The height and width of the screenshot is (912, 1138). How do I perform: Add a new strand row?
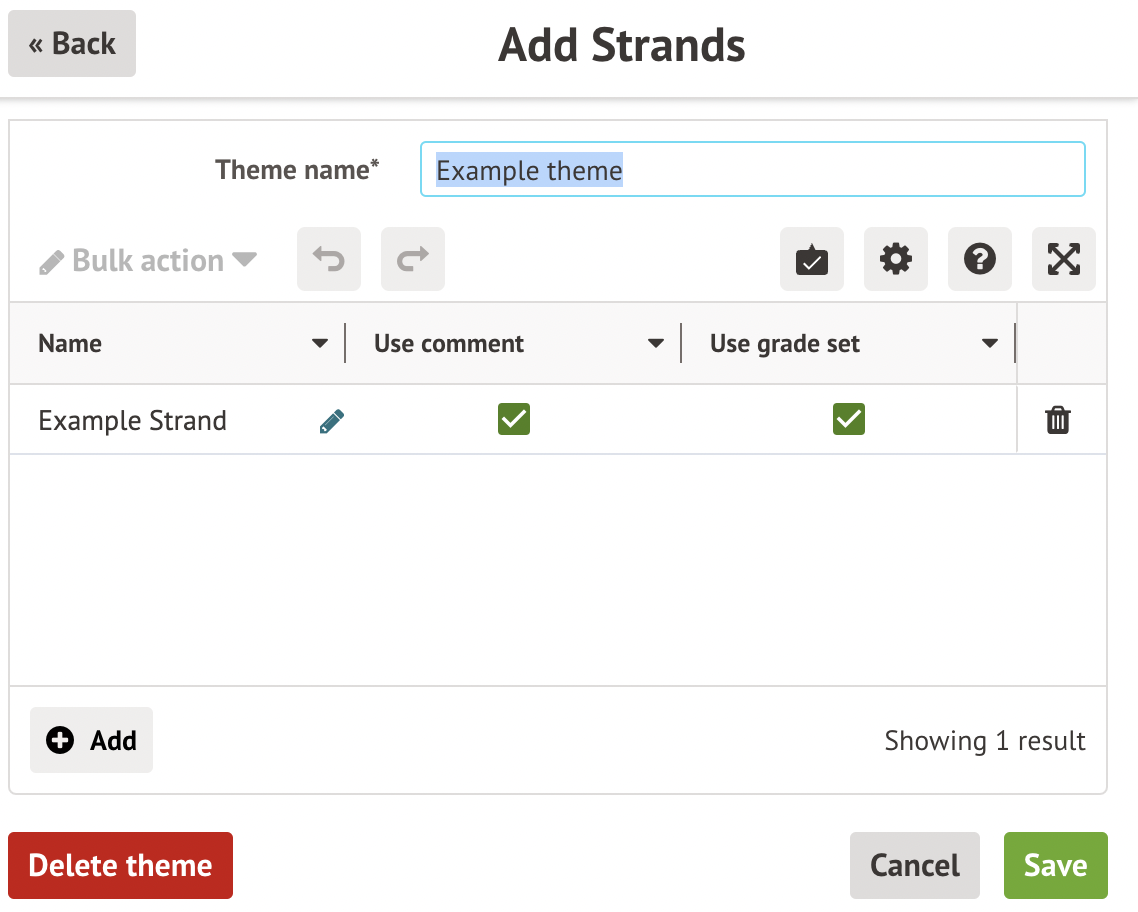click(92, 741)
